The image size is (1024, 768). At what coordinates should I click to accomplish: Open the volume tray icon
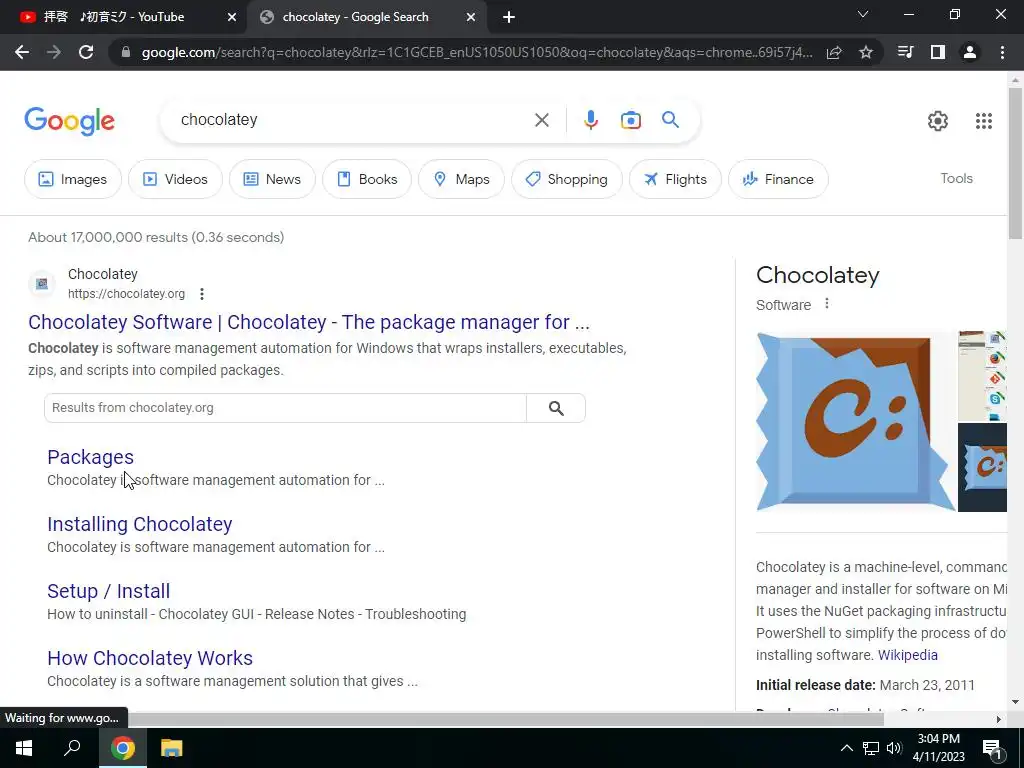tap(894, 748)
